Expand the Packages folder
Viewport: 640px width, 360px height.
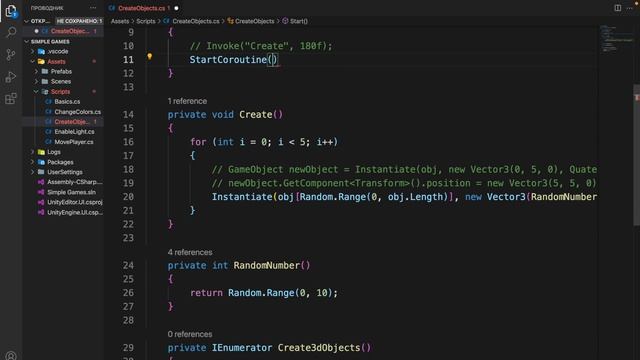pos(33,162)
